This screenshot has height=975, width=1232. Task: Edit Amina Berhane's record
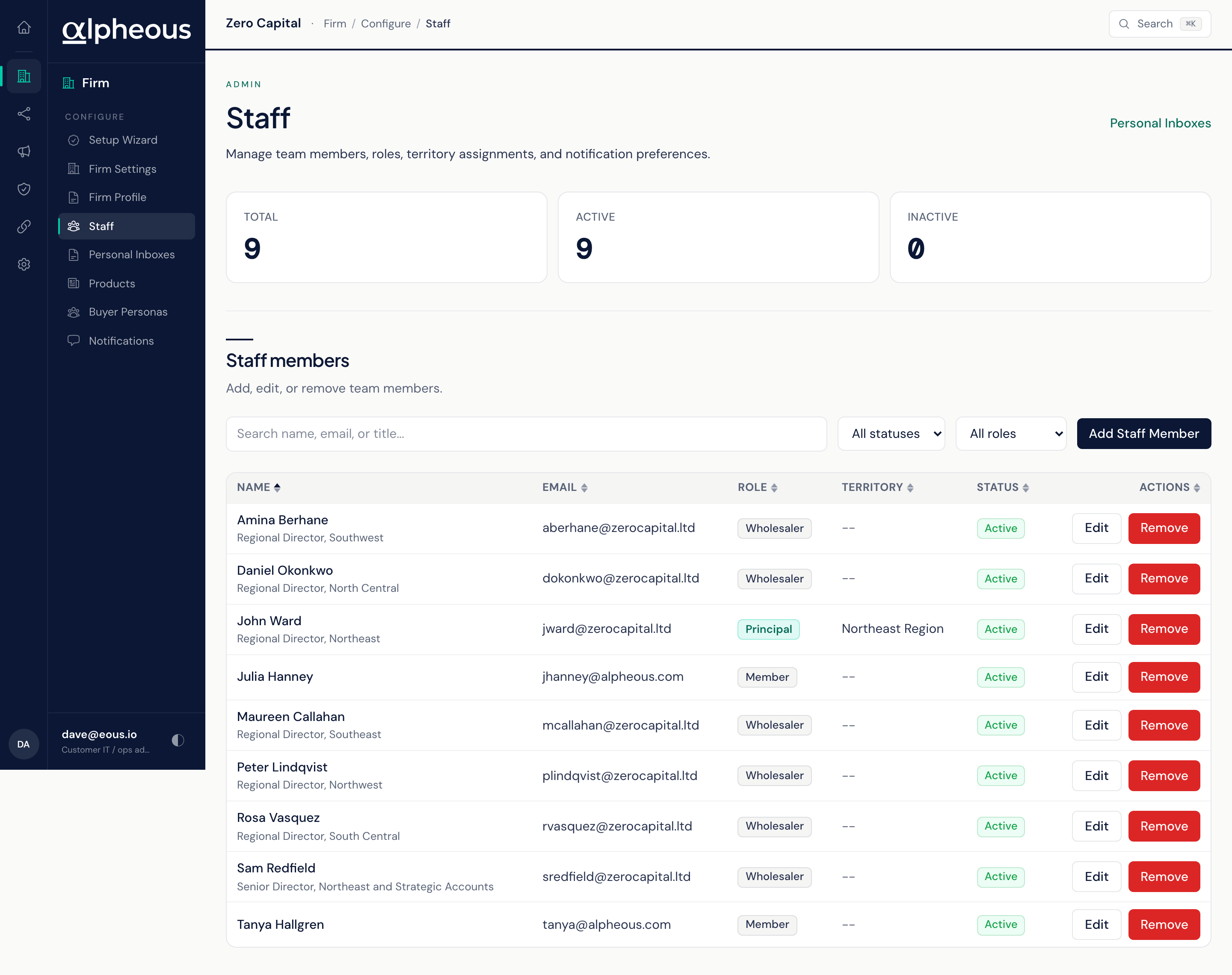point(1096,528)
